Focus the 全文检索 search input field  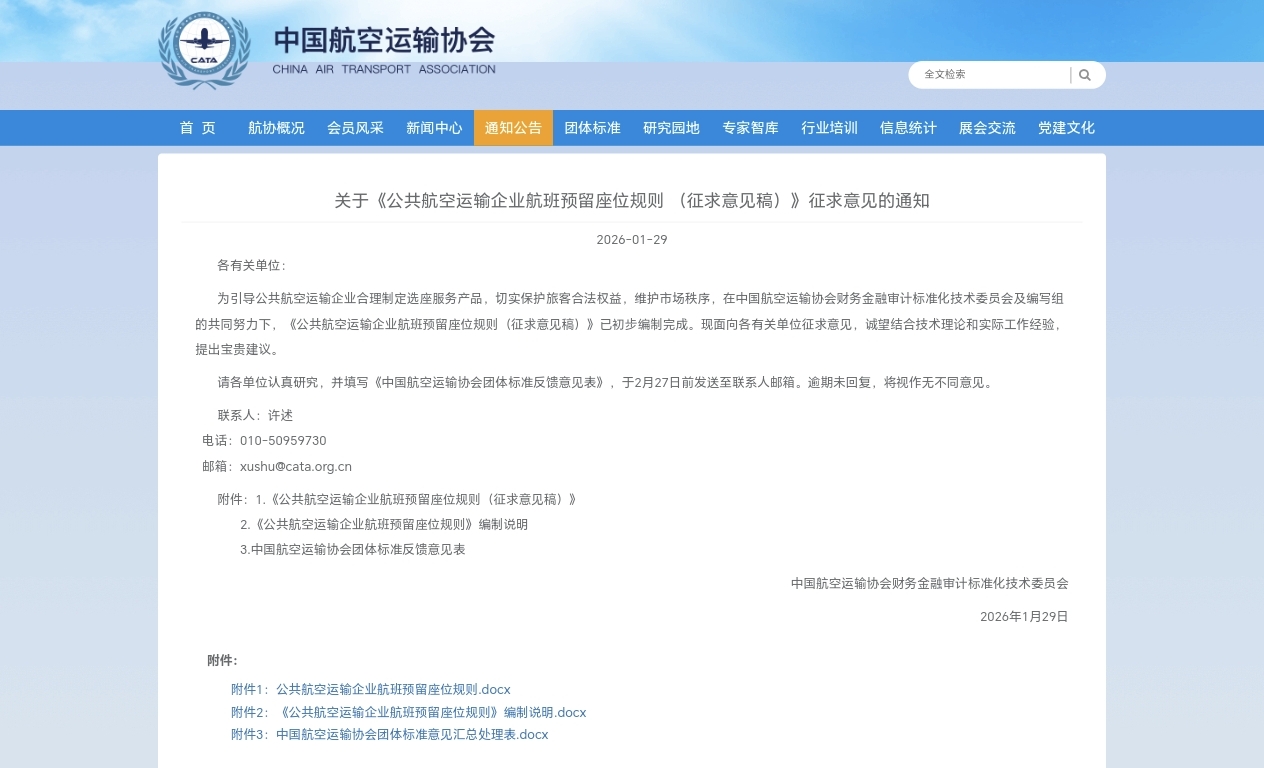pyautogui.click(x=990, y=75)
